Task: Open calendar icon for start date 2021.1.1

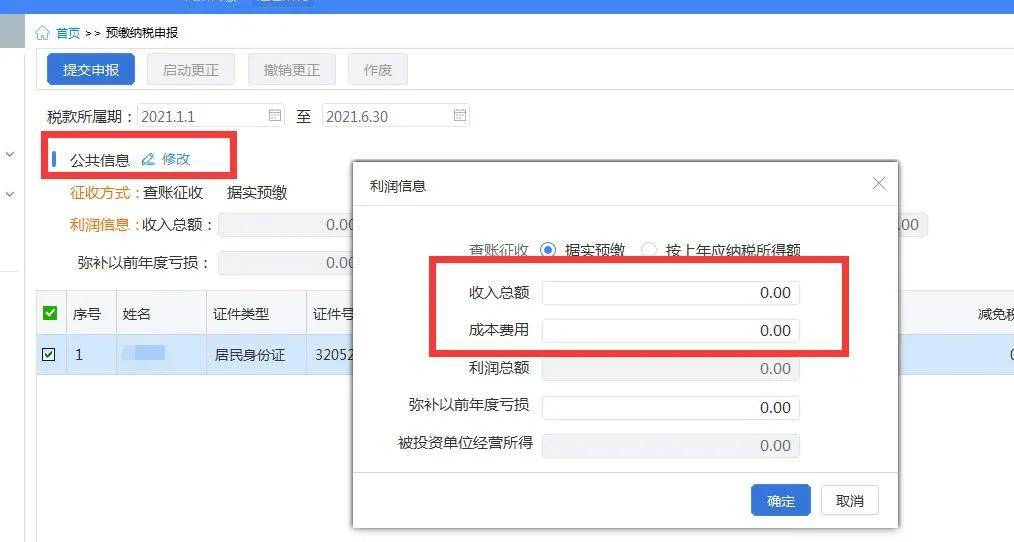Action: click(x=275, y=115)
